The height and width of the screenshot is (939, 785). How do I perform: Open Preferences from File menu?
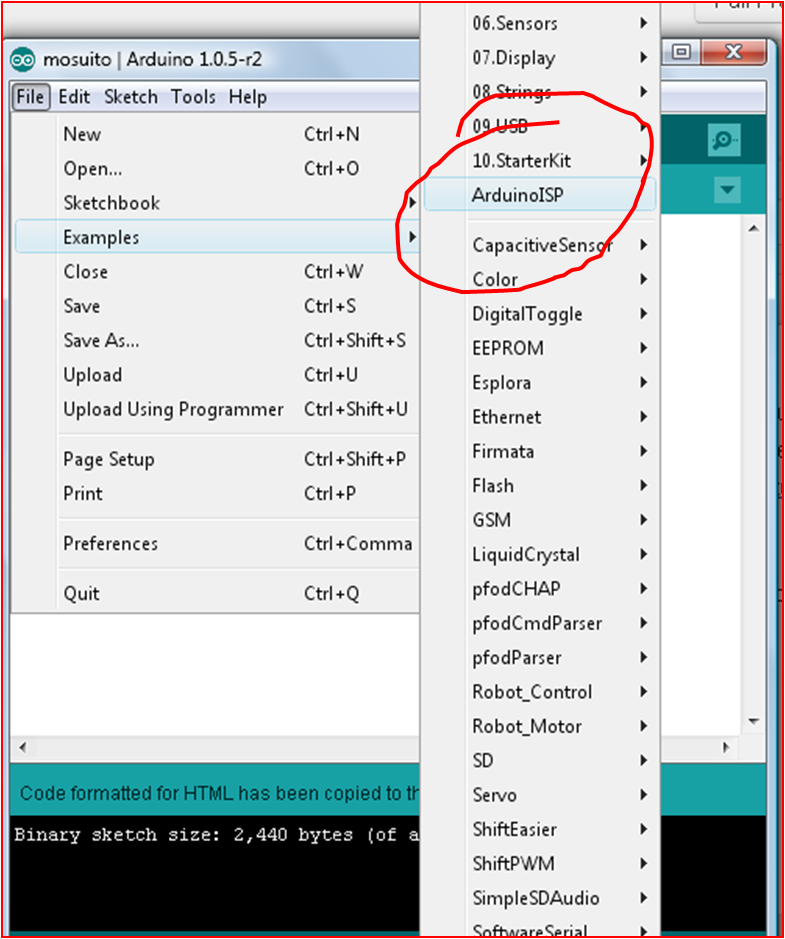point(217,544)
